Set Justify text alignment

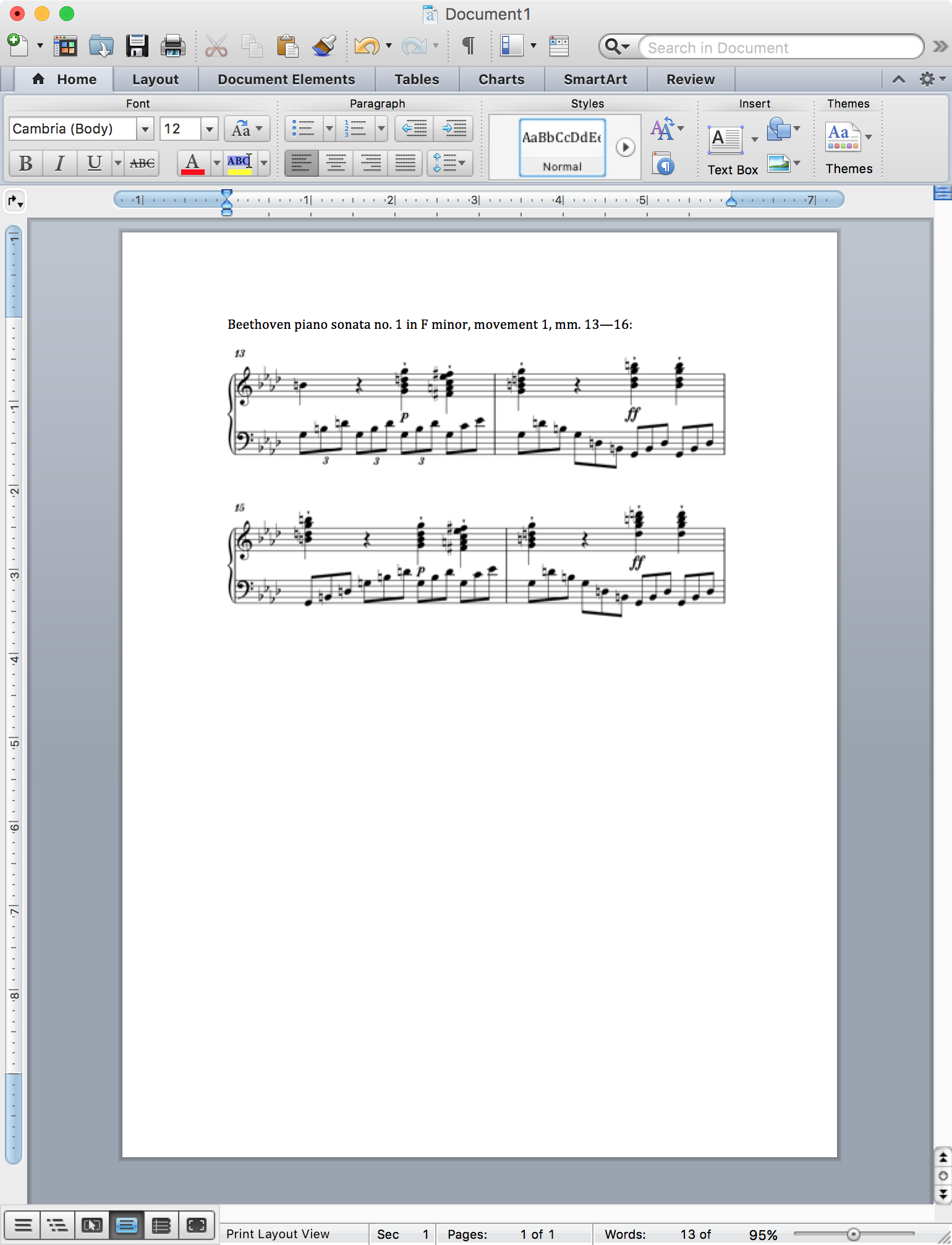click(x=406, y=163)
